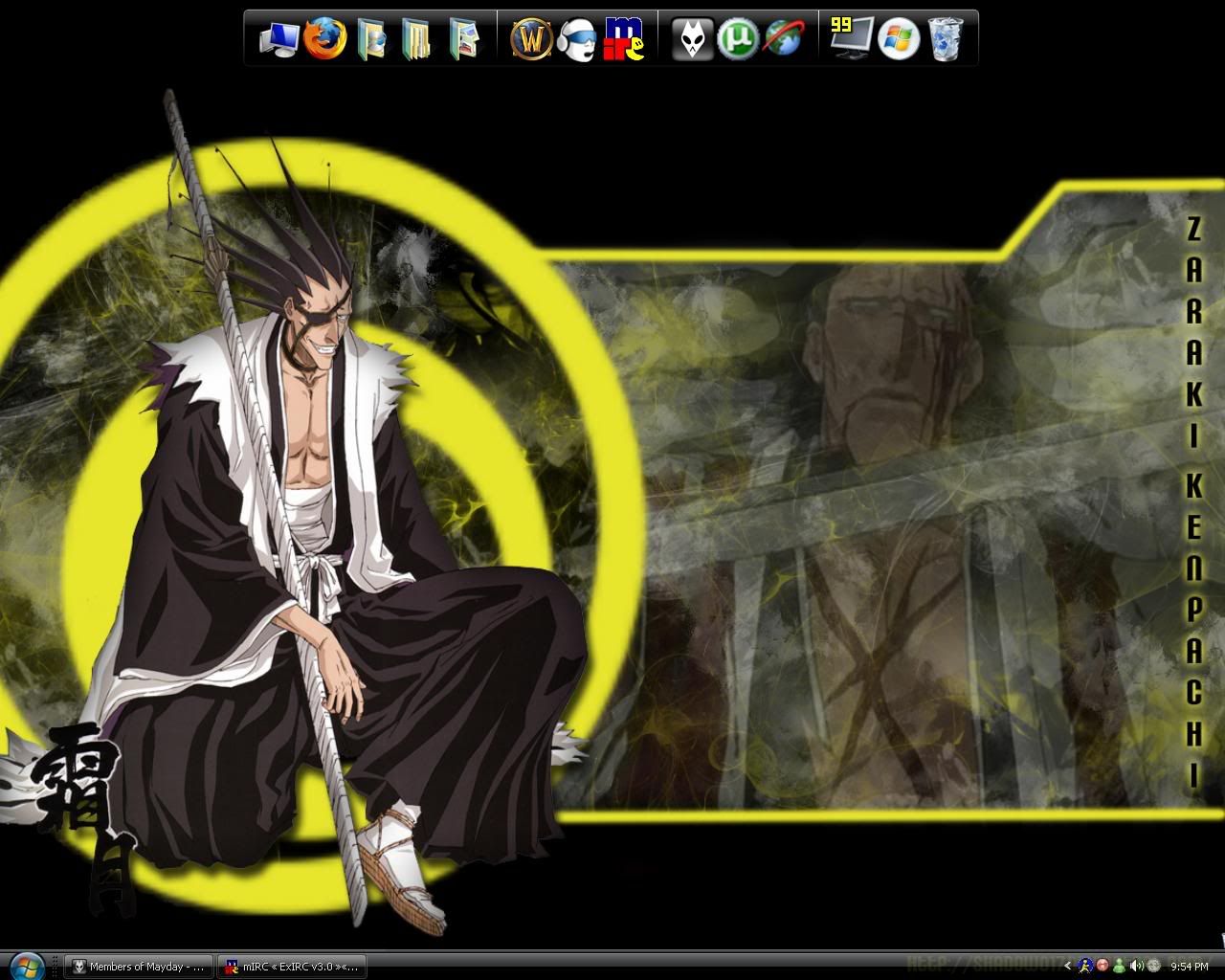Open the monitor icon labeled 99
This screenshot has width=1225, height=980.
852,39
